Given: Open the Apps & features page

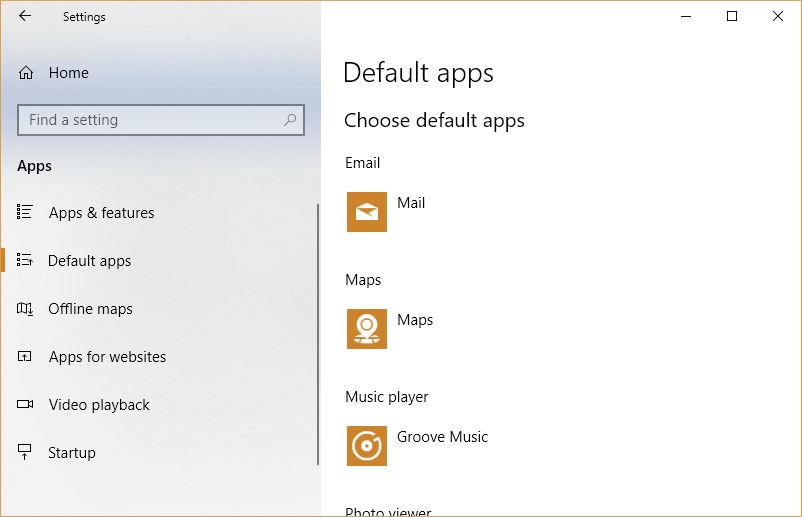Looking at the screenshot, I should tap(101, 213).
